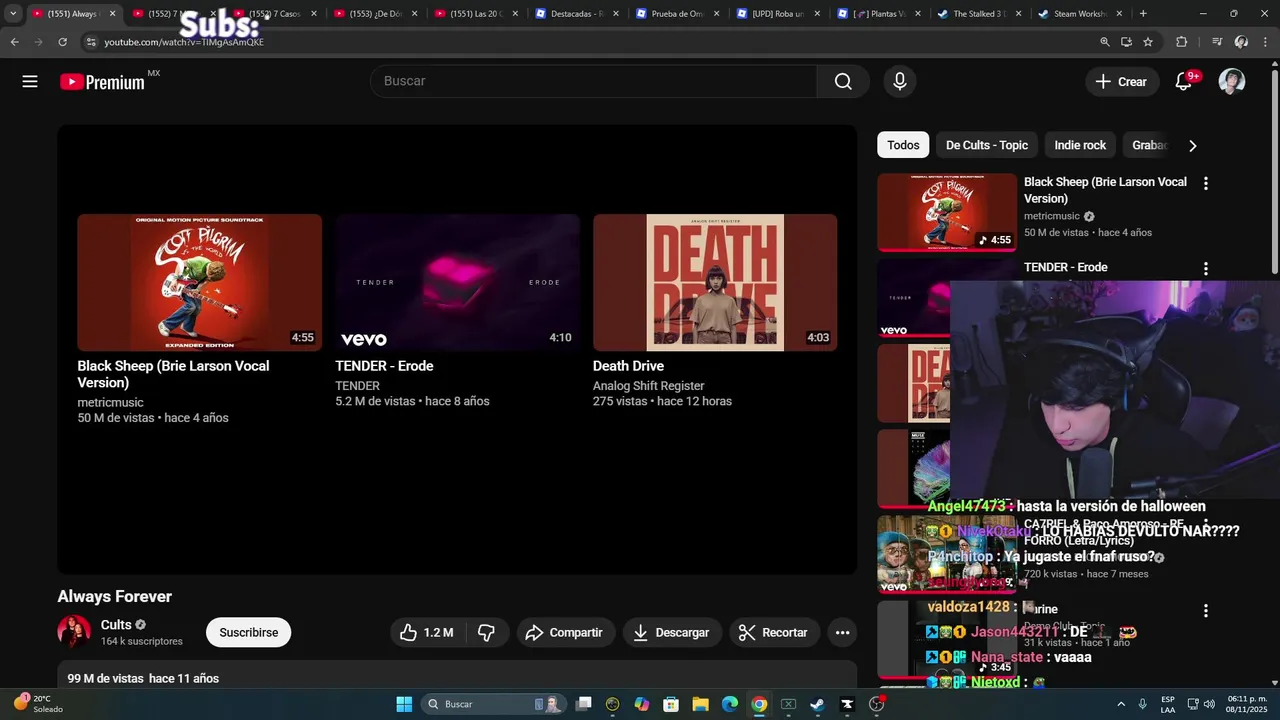1280x720 pixels.
Task: Click the Chrome address bar URL
Action: tap(184, 42)
